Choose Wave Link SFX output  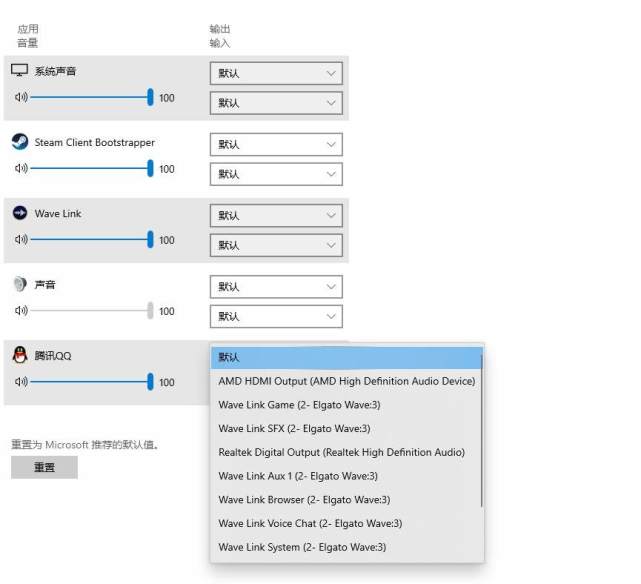coord(346,429)
